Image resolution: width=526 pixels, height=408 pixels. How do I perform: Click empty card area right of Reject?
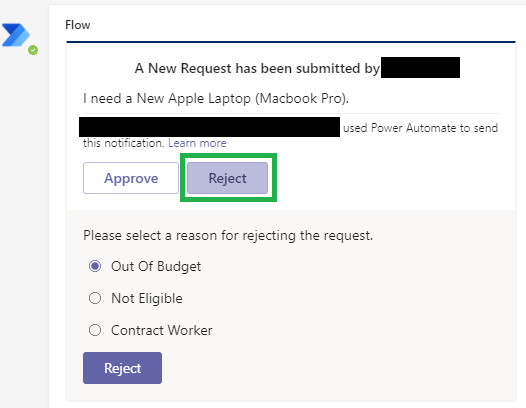tap(396, 178)
